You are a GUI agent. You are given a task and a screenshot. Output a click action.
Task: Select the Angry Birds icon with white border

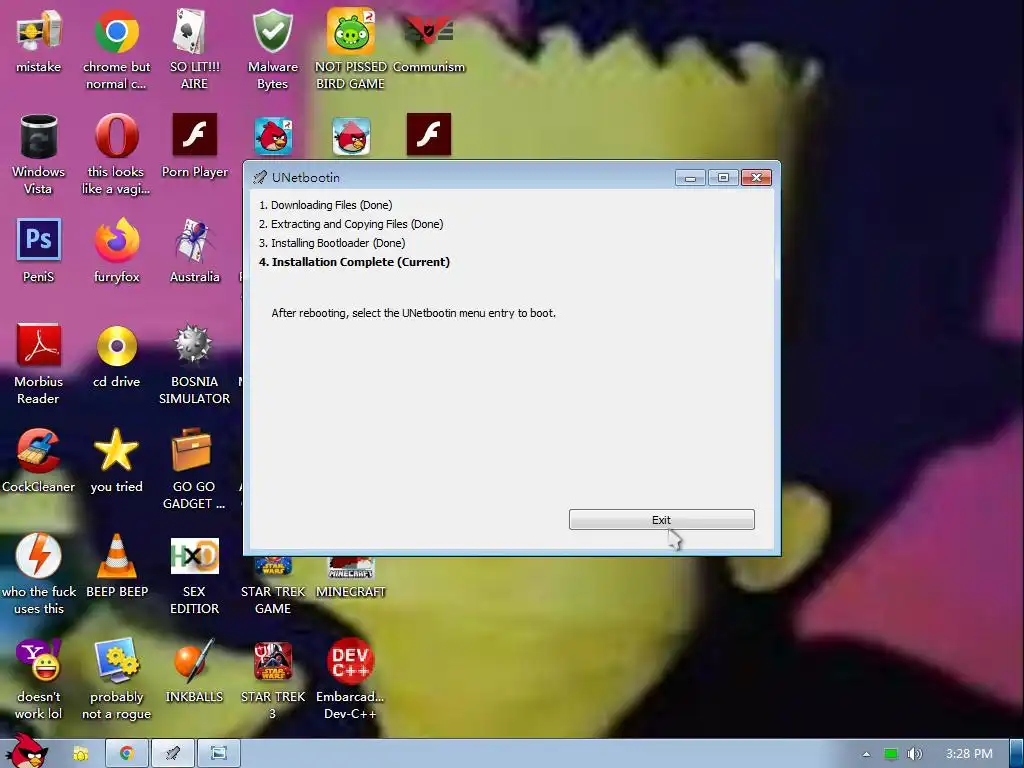(351, 136)
